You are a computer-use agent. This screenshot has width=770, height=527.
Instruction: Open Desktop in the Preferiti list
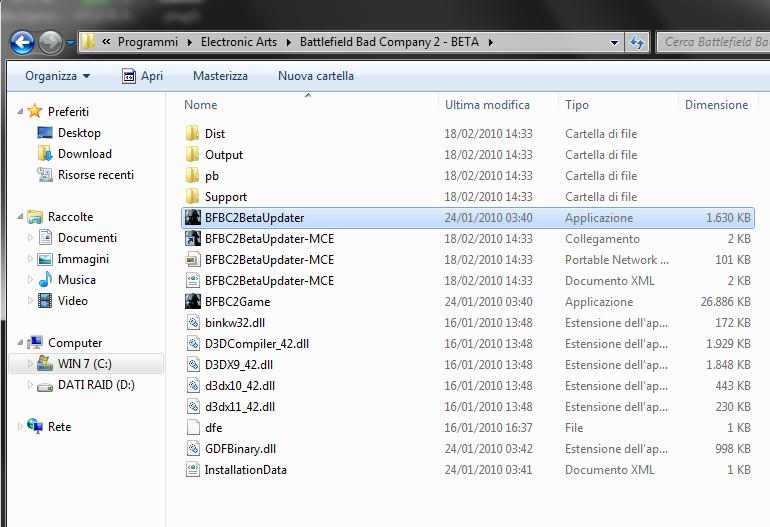coord(79,133)
